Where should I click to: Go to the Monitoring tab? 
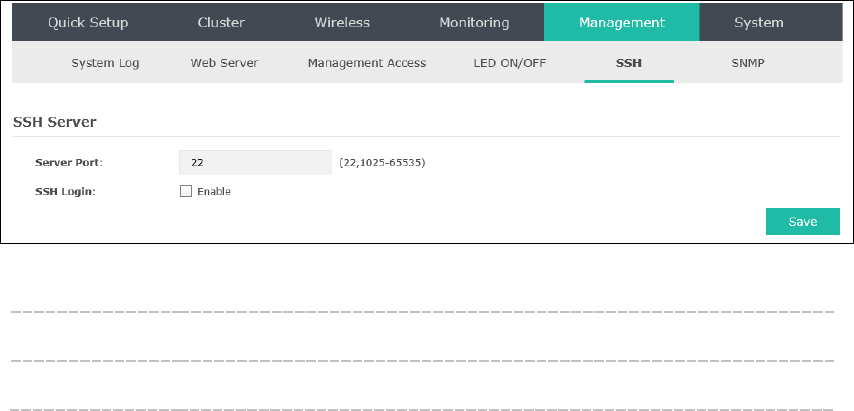coord(474,22)
